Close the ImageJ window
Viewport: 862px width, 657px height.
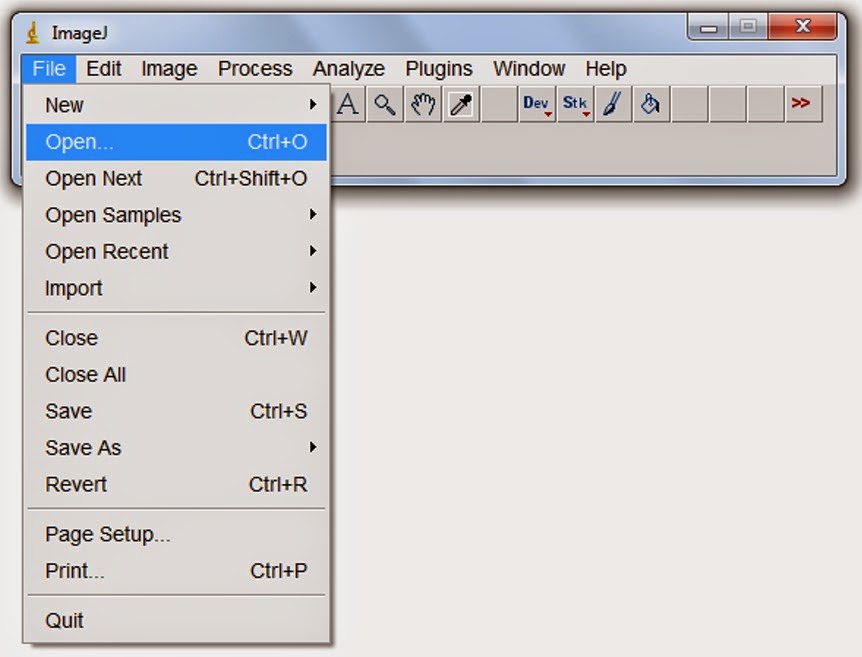coord(803,26)
